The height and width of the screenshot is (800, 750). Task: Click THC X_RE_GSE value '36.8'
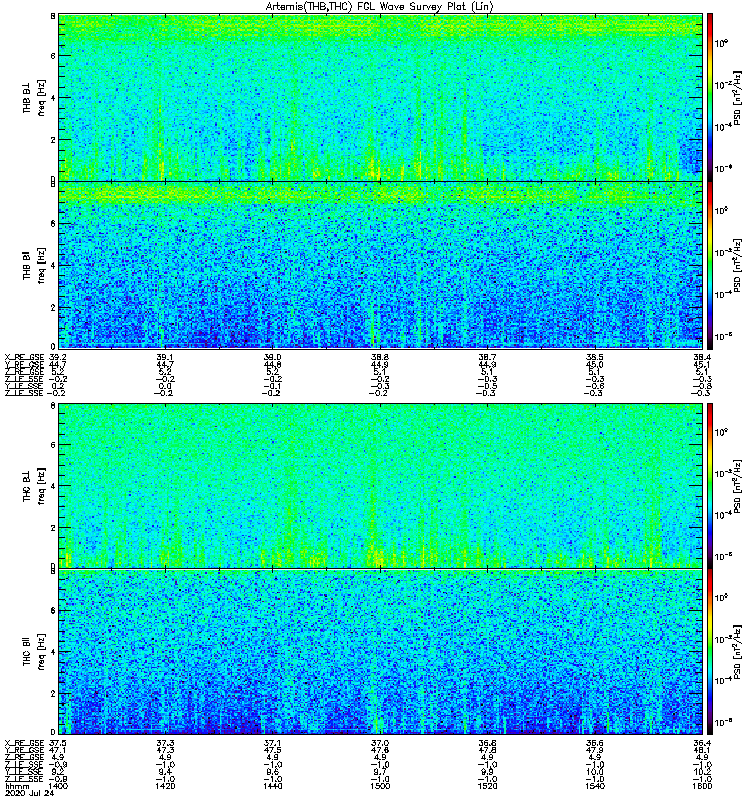pyautogui.click(x=487, y=743)
